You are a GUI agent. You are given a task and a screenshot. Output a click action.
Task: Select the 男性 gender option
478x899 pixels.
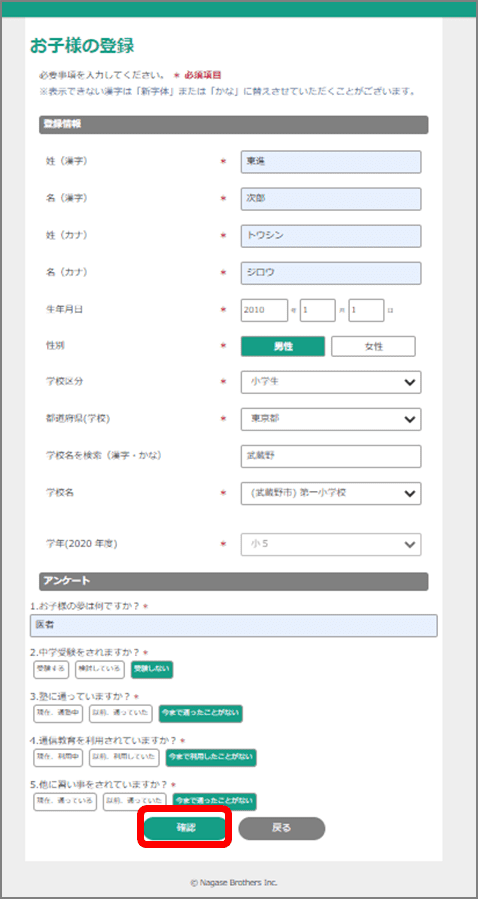coord(283,346)
